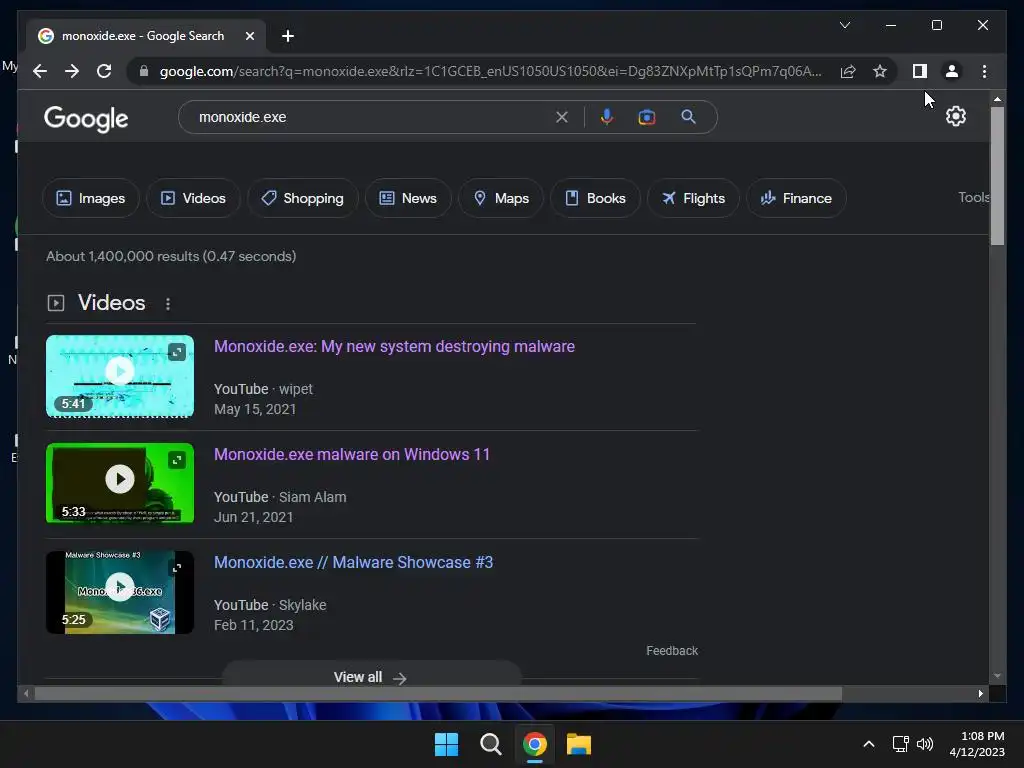The height and width of the screenshot is (768, 1024).
Task: Show hidden system tray icons
Action: click(x=869, y=744)
